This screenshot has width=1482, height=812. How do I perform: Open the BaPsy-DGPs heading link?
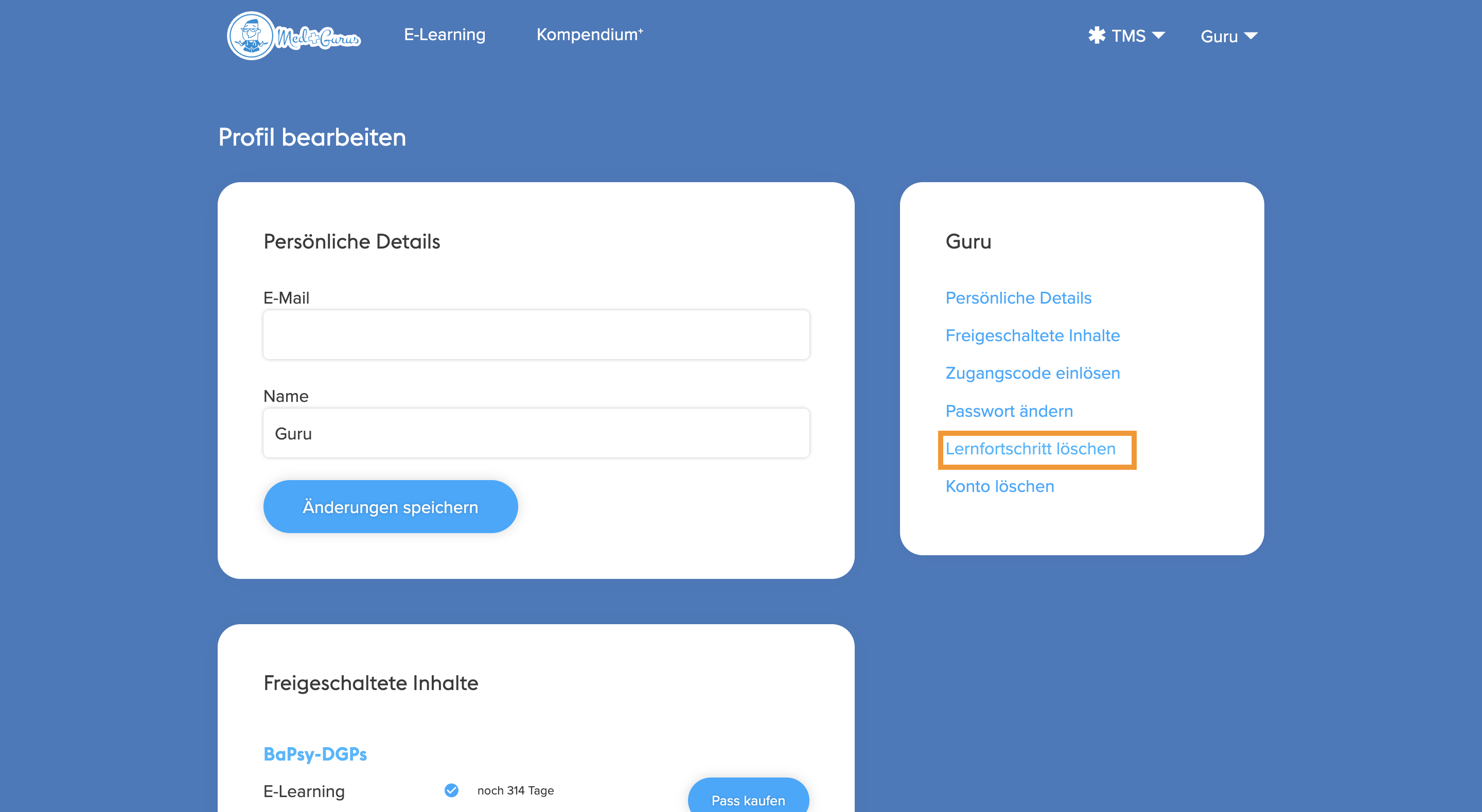315,754
